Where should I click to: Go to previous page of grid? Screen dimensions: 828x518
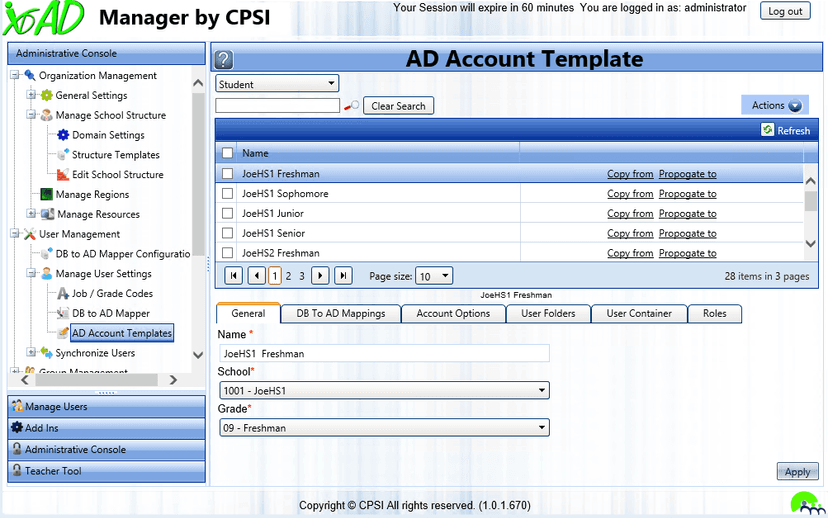pyautogui.click(x=257, y=276)
